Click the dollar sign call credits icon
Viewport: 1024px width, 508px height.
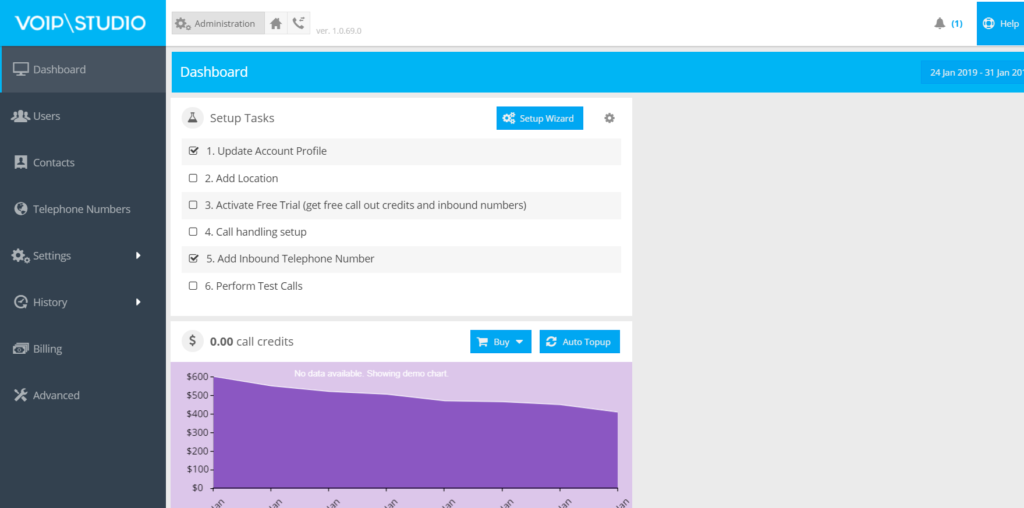pyautogui.click(x=193, y=341)
